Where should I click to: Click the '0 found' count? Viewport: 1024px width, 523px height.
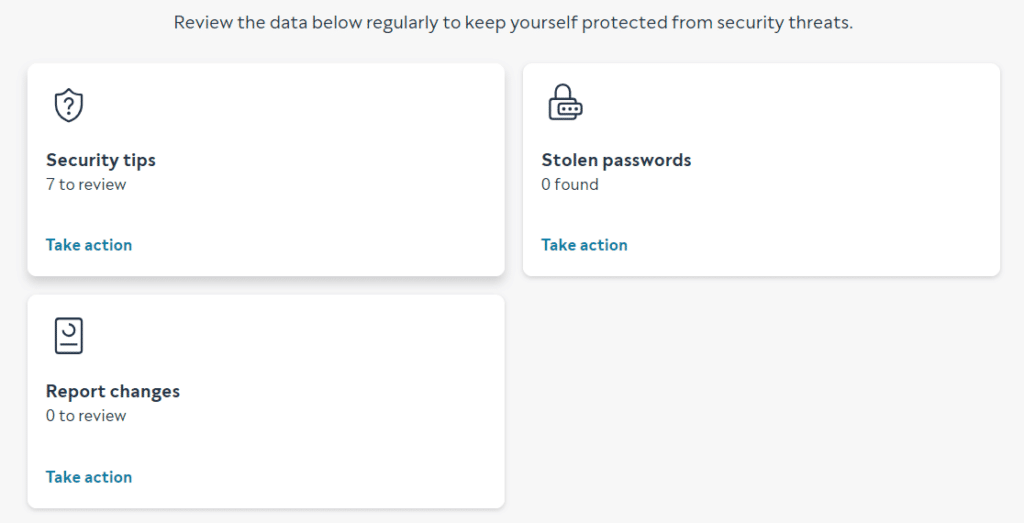tap(570, 184)
